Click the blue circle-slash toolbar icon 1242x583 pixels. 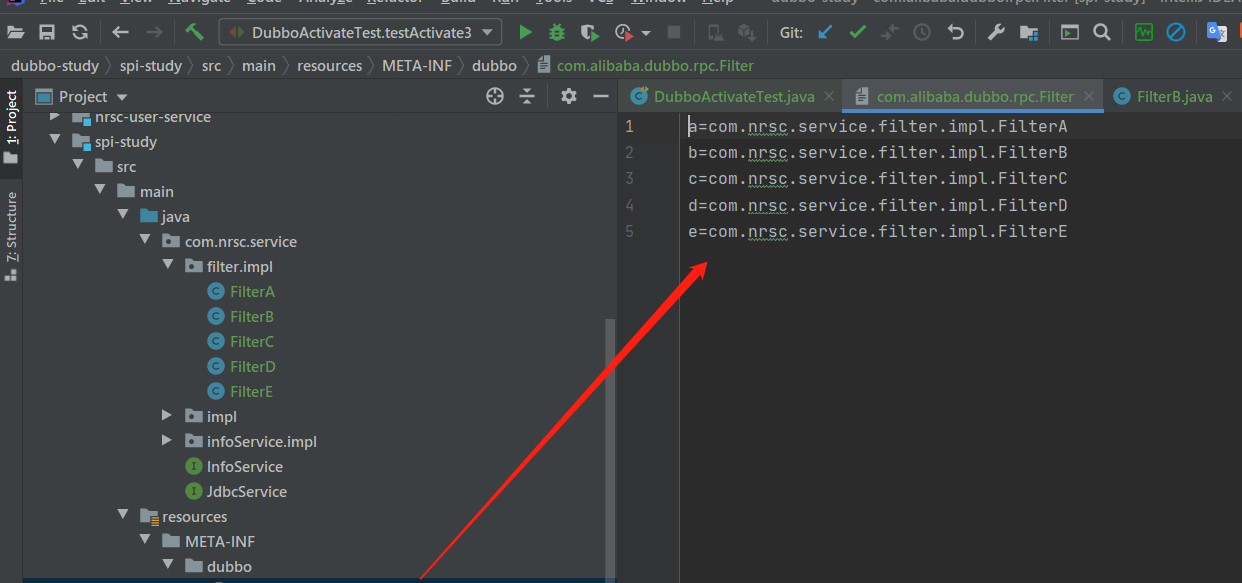tap(1176, 32)
